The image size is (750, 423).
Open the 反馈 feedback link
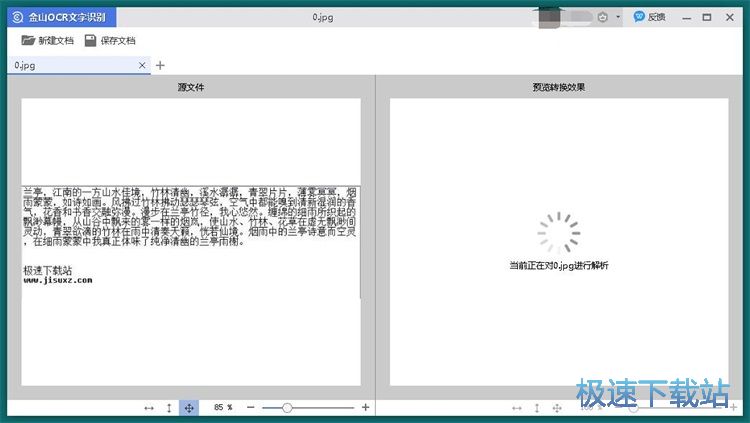650,17
